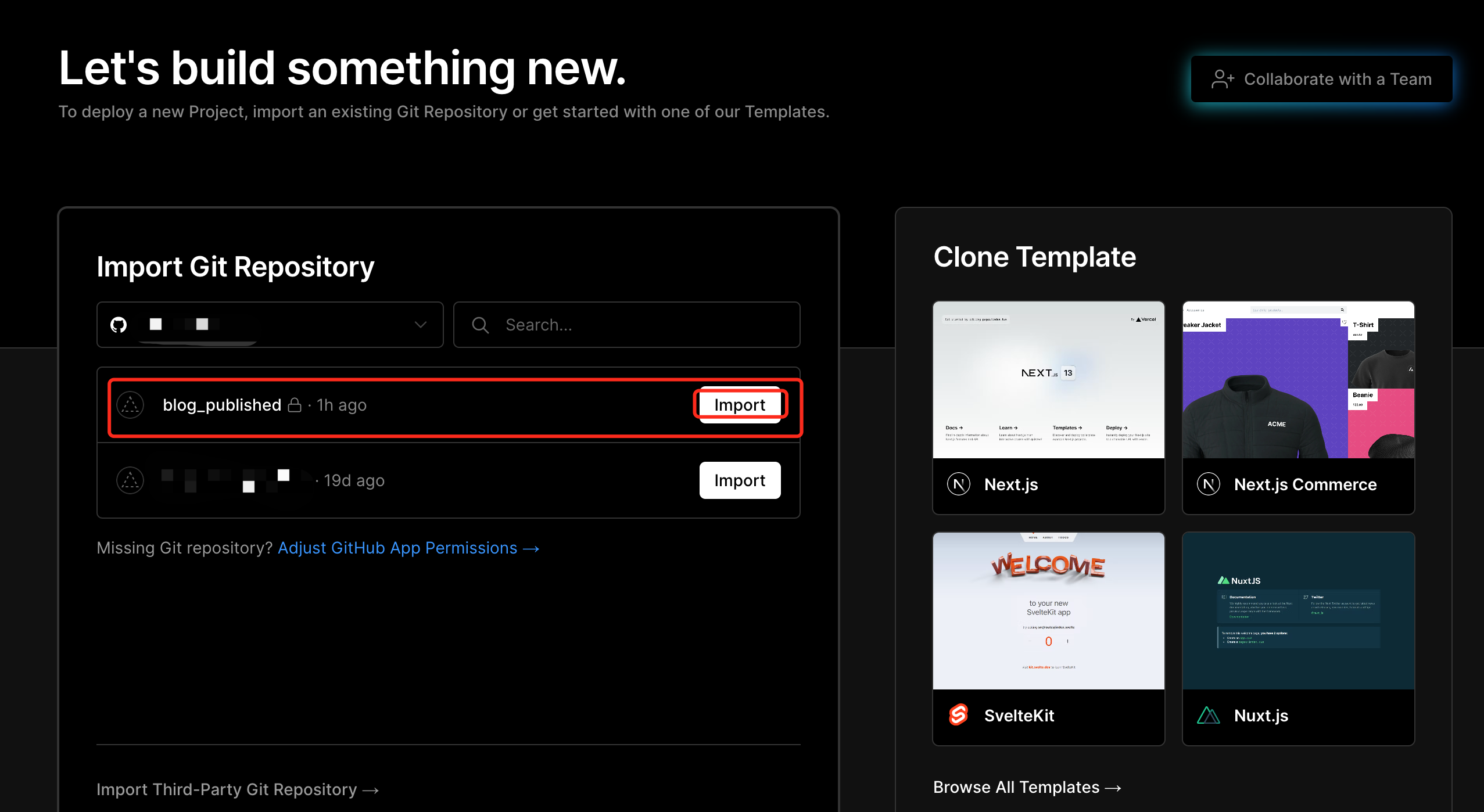1484x812 pixels.
Task: Open Import Third-Party Git Repository link
Action: [x=237, y=789]
